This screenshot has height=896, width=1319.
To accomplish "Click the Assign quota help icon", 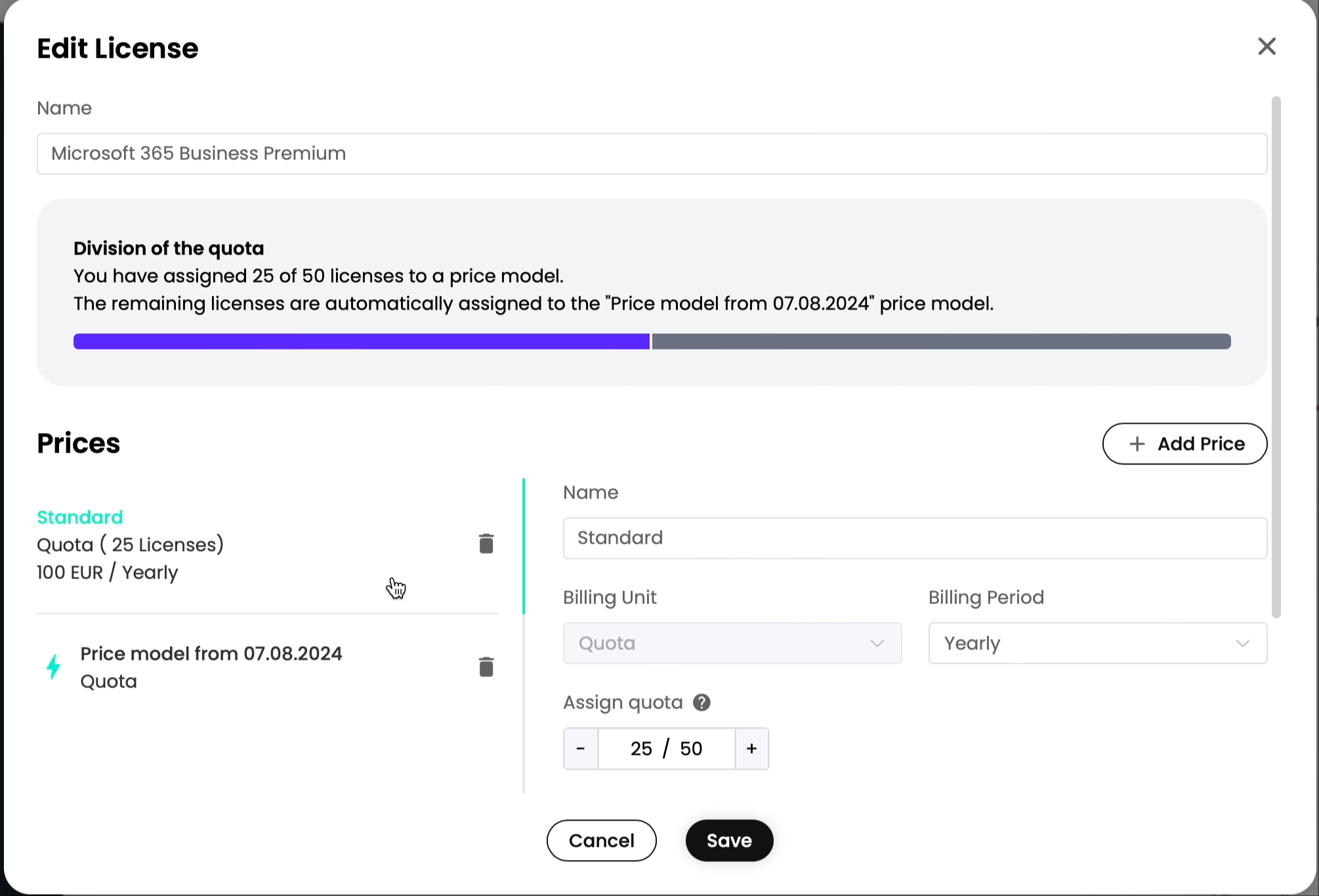I will pyautogui.click(x=701, y=703).
